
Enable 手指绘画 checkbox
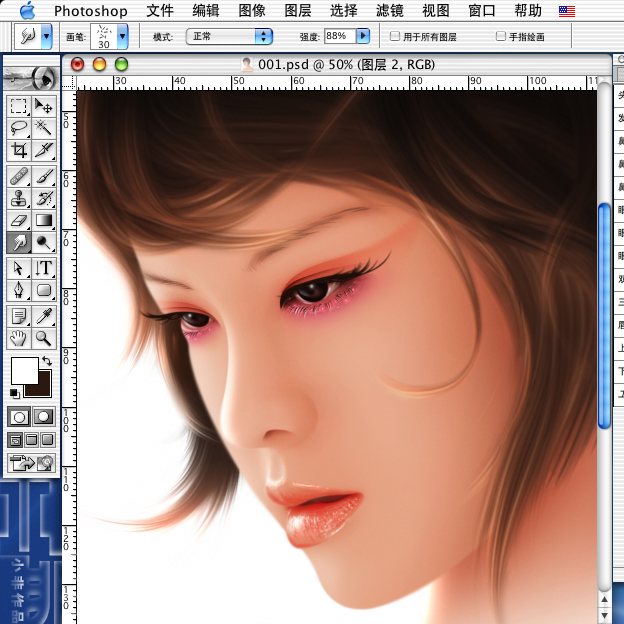click(501, 36)
